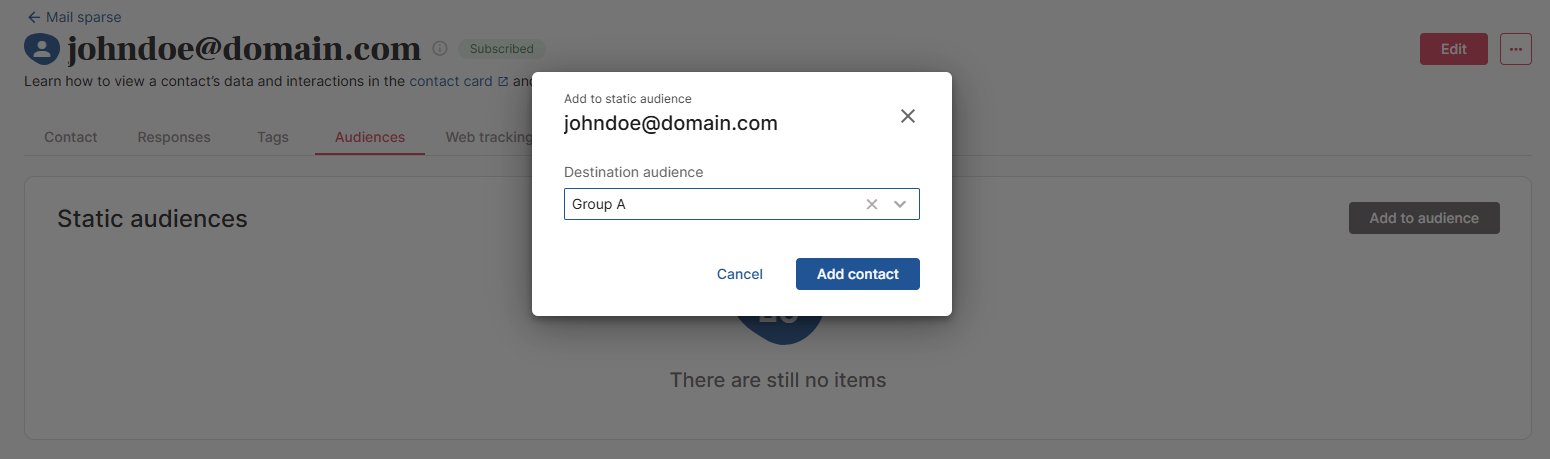Click the Add to audience button

(1423, 218)
